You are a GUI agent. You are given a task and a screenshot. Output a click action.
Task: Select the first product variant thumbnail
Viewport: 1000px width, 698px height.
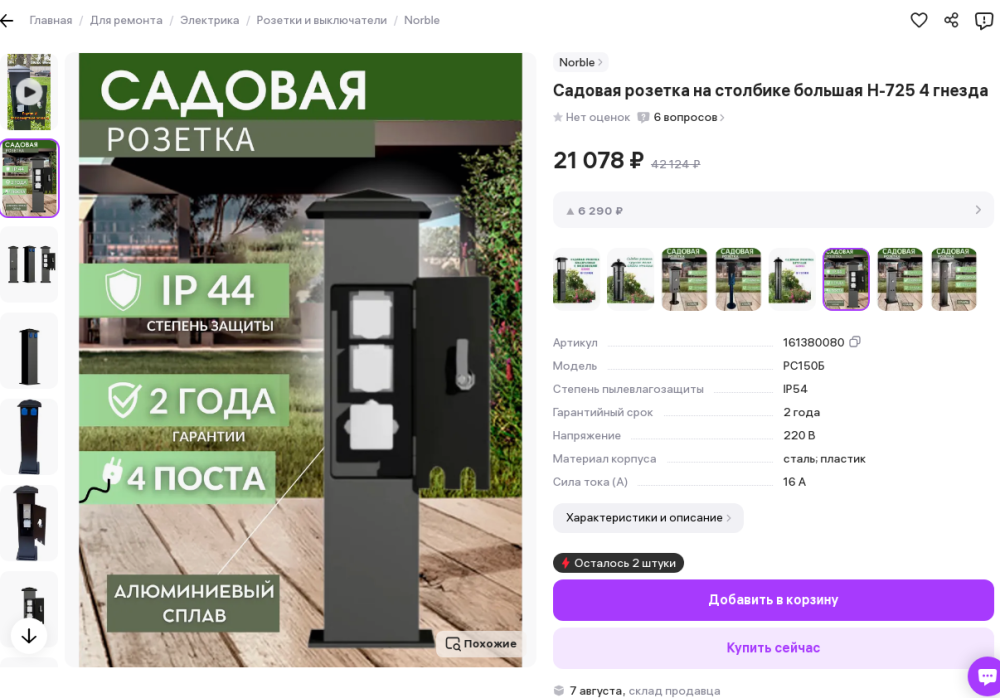(576, 279)
